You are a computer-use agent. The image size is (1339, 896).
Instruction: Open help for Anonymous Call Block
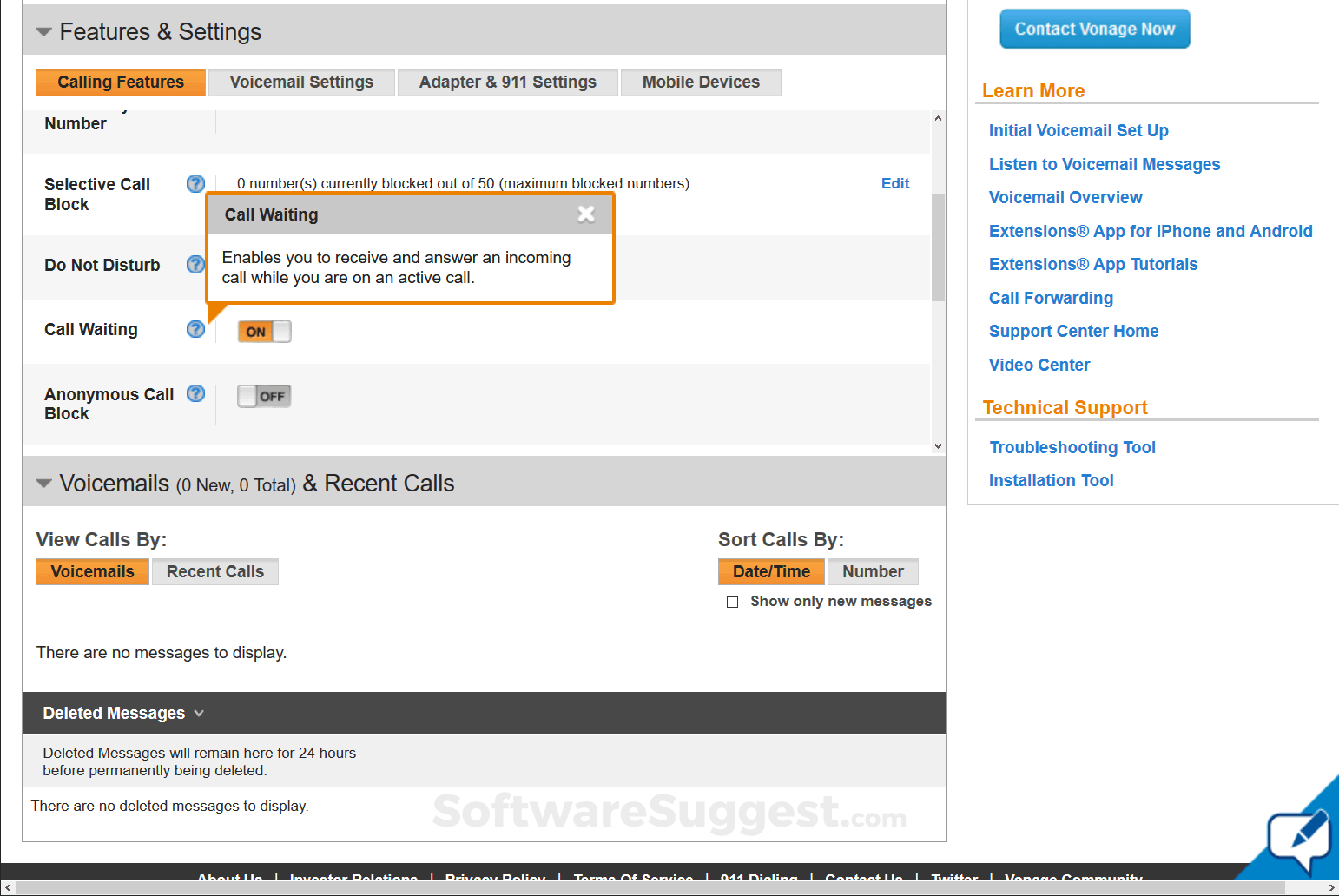point(195,393)
